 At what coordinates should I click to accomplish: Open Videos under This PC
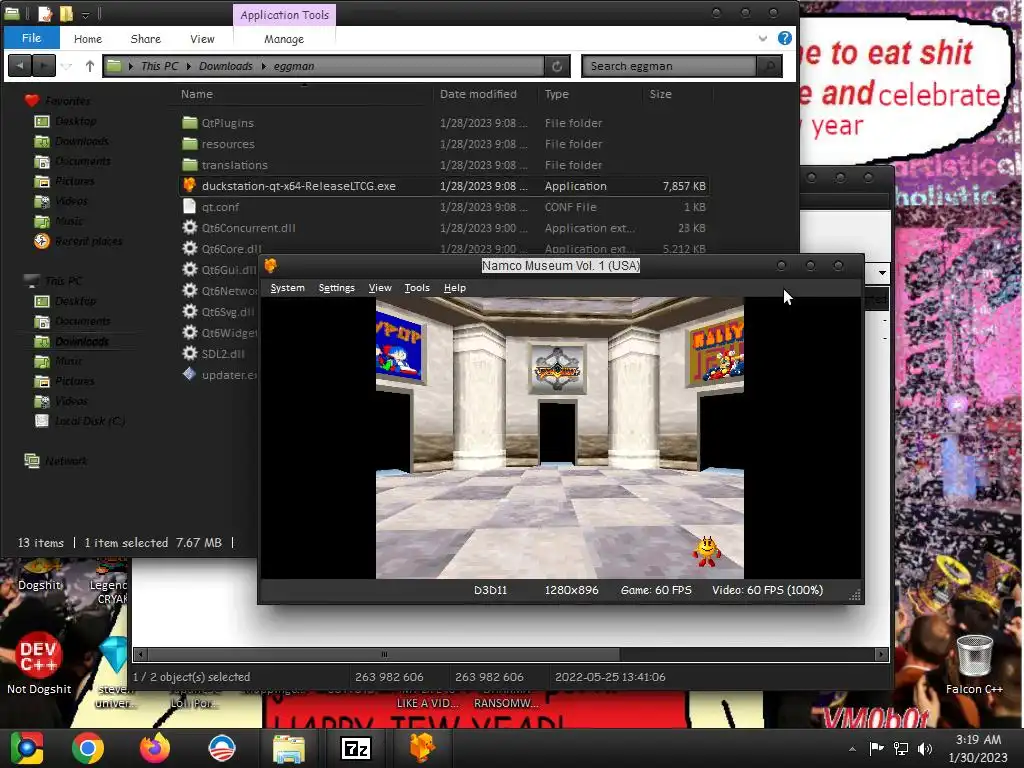coord(71,400)
